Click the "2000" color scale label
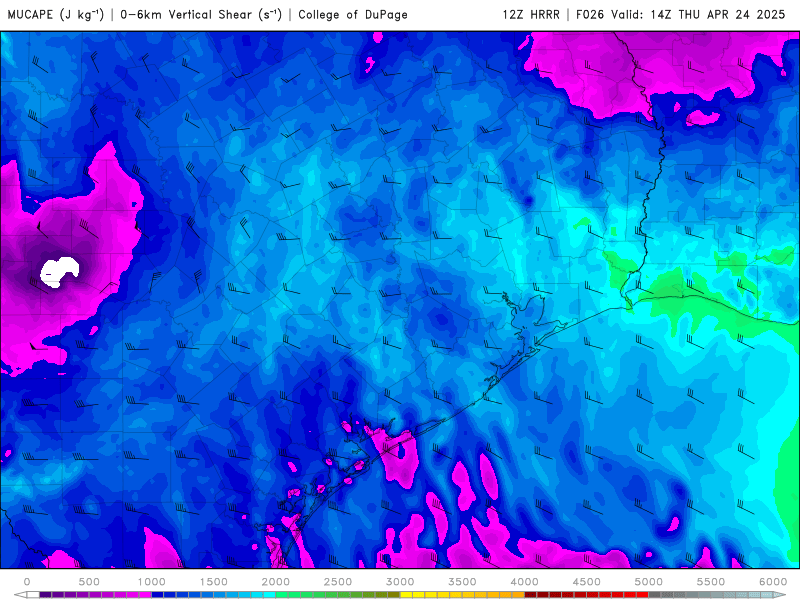This screenshot has width=800, height=600. click(x=276, y=582)
